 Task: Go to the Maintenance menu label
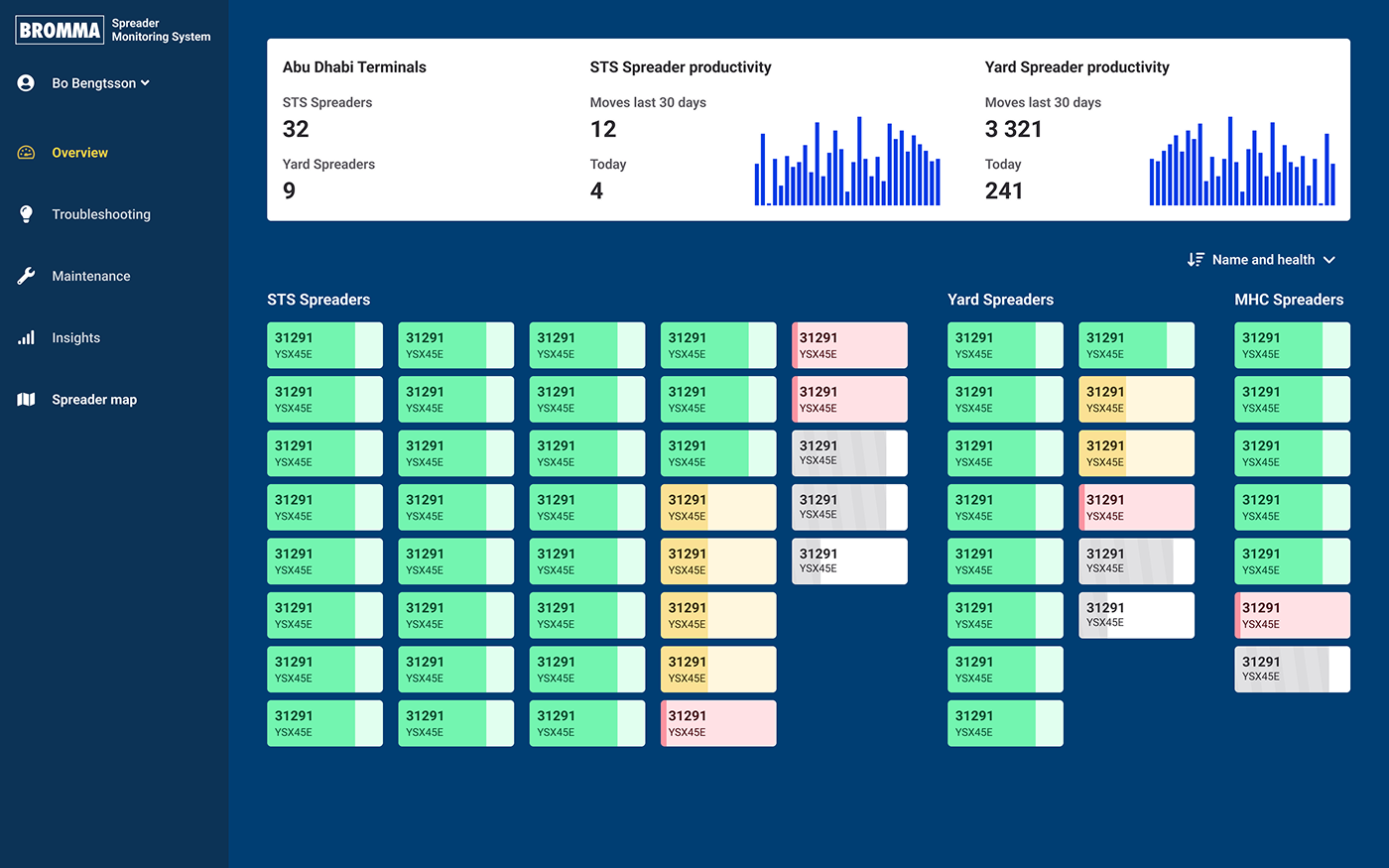point(91,276)
